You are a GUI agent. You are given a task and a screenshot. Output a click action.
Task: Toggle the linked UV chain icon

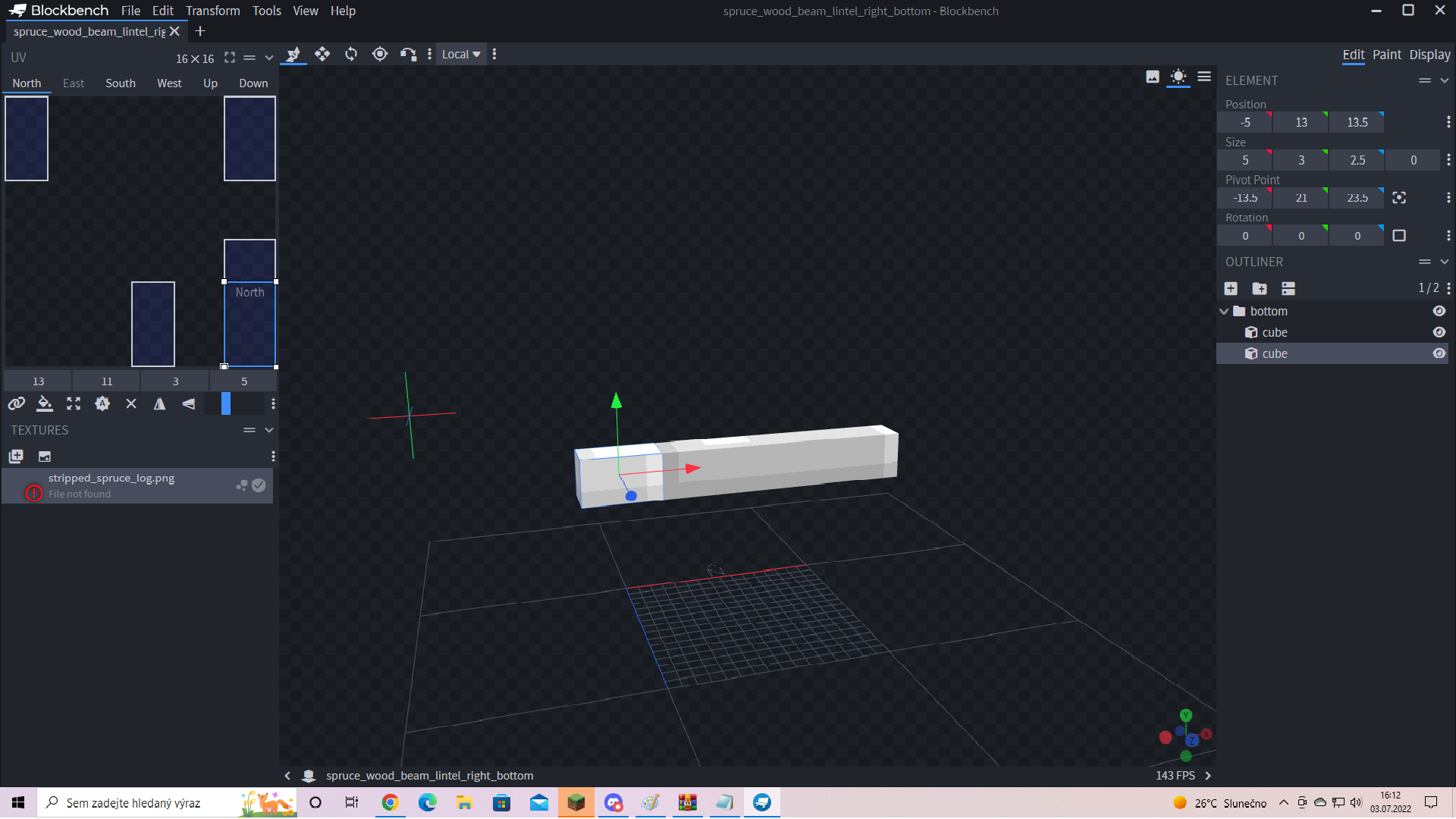[16, 403]
